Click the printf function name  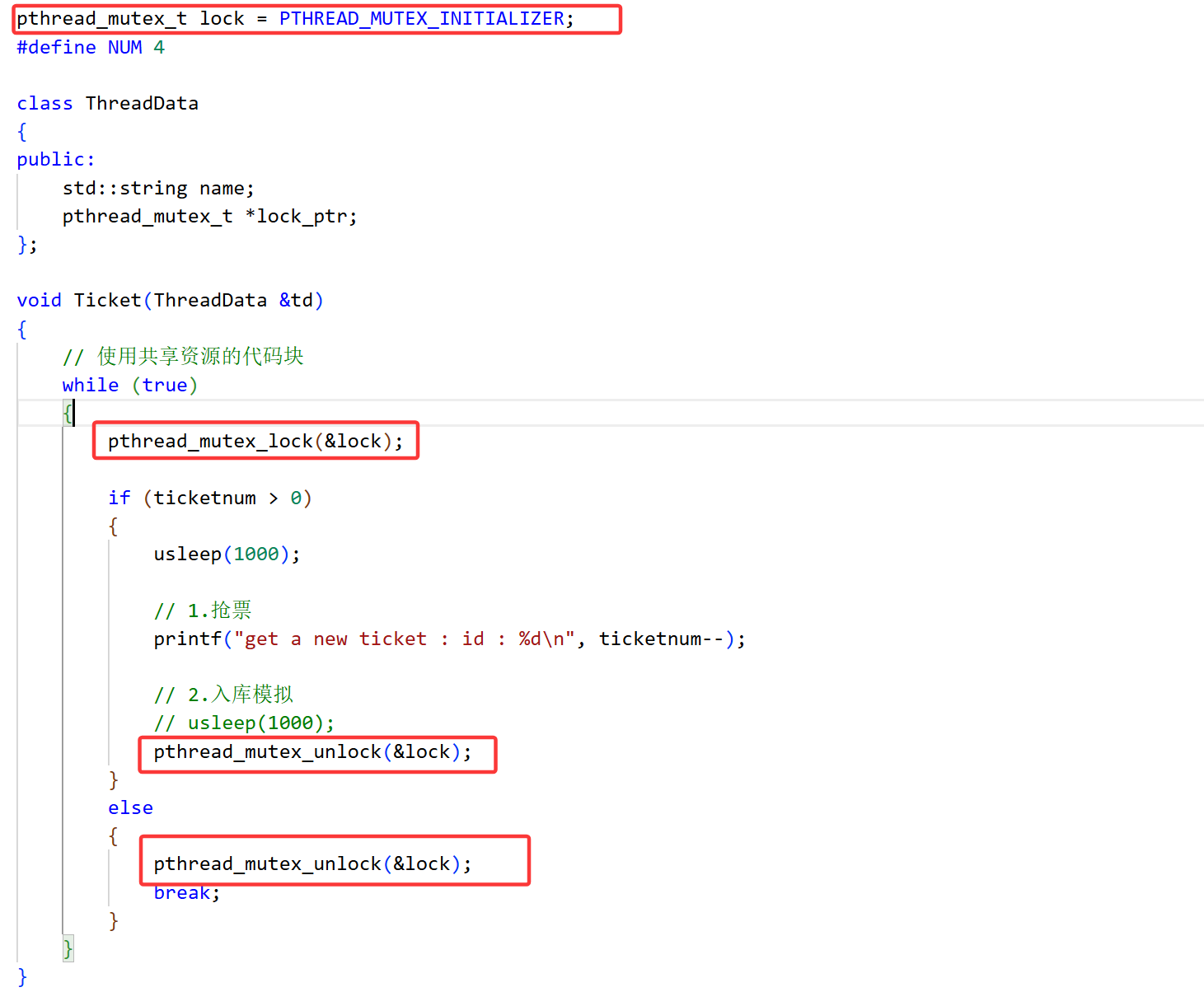(x=187, y=639)
